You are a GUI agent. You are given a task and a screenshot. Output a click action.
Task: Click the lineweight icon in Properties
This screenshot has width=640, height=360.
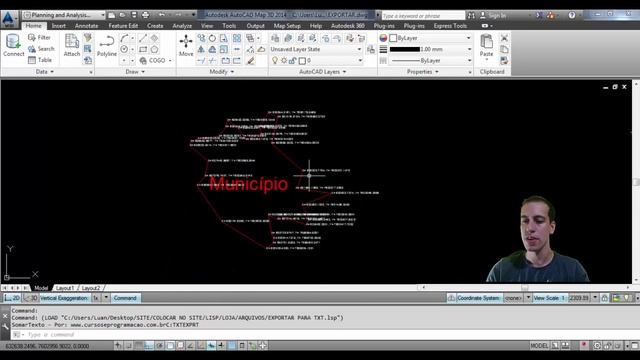pyautogui.click(x=383, y=49)
